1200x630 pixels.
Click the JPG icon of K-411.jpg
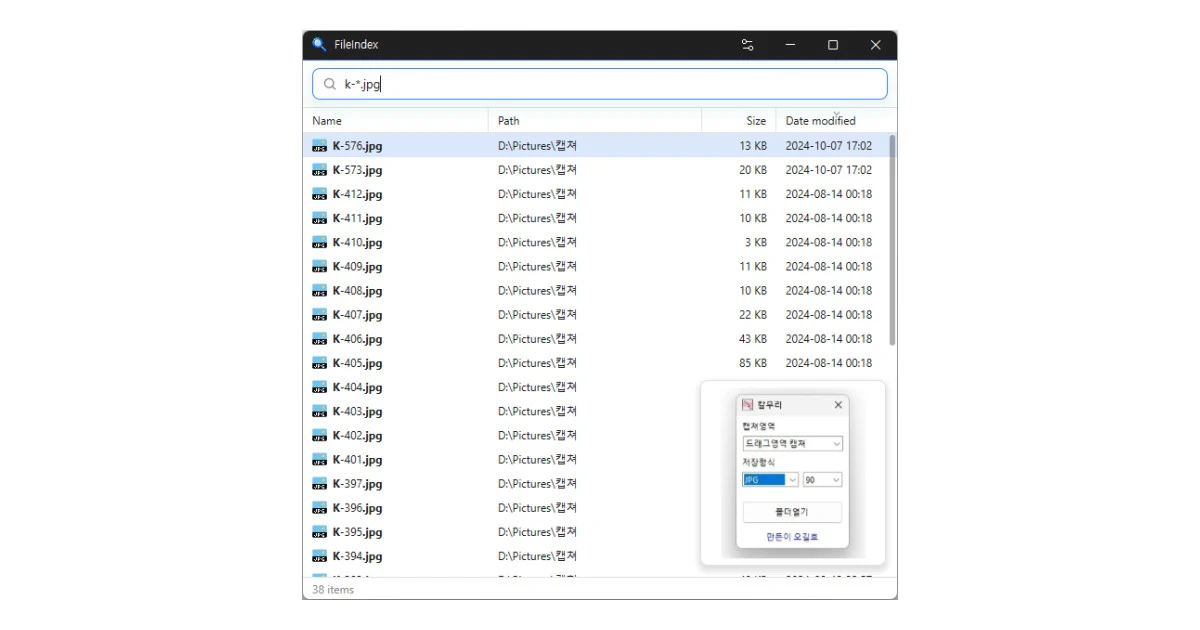pyautogui.click(x=320, y=218)
